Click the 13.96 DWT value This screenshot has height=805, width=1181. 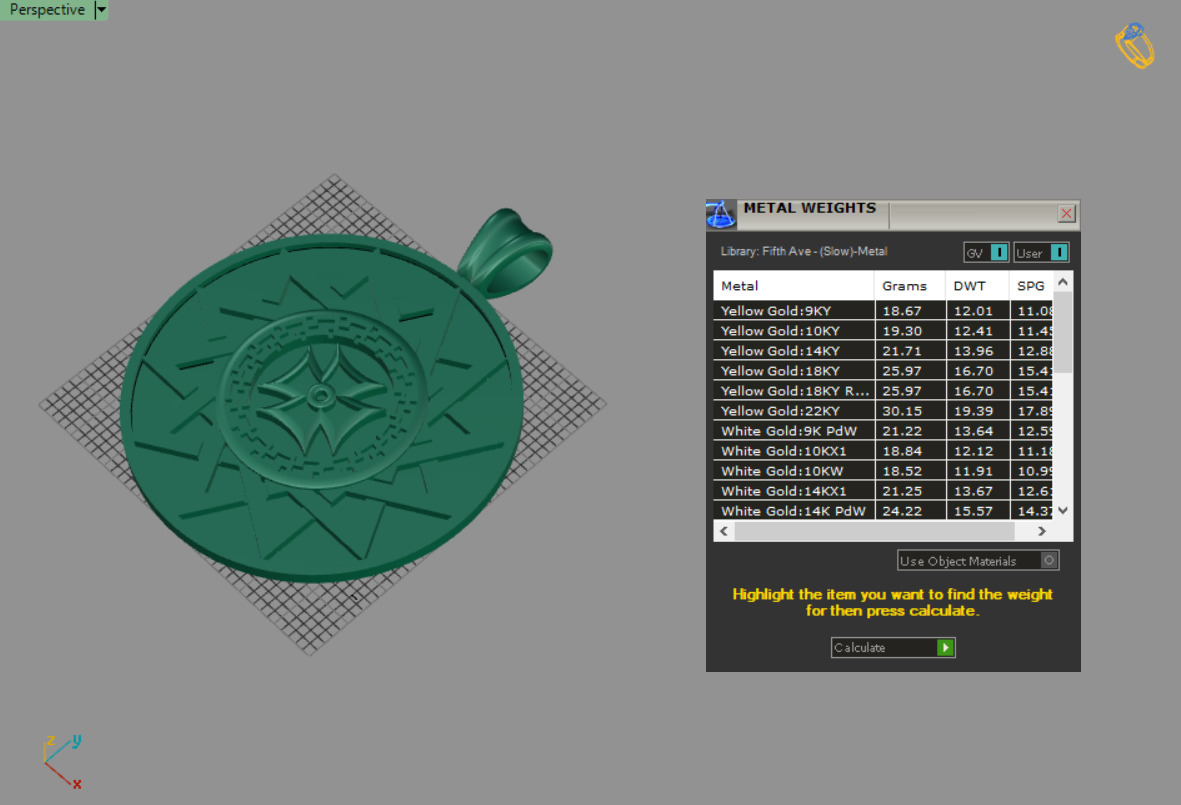point(973,351)
